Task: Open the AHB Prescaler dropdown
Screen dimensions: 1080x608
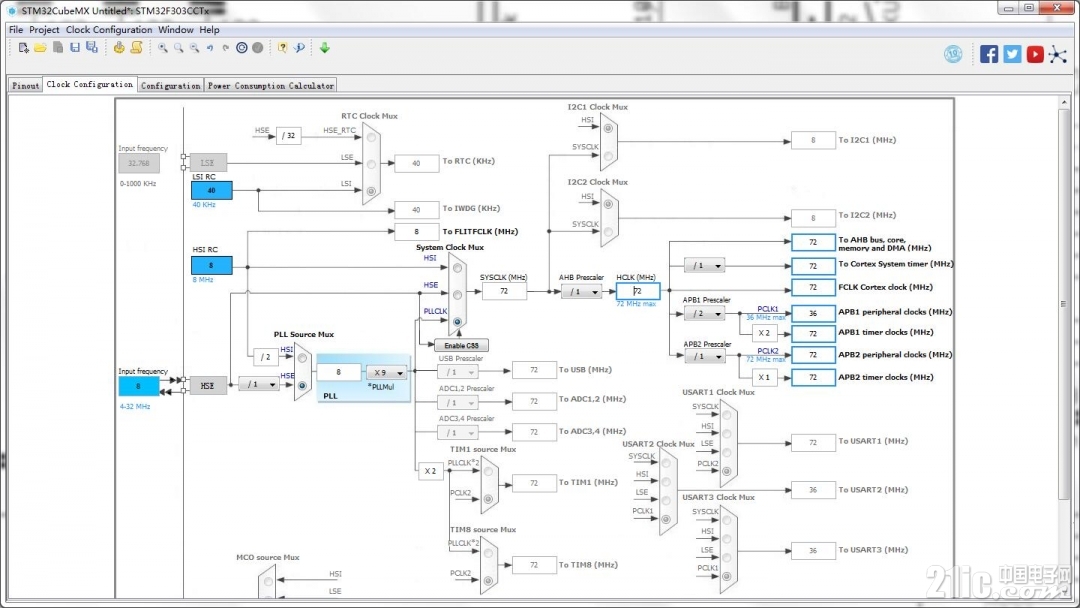Action: click(581, 292)
